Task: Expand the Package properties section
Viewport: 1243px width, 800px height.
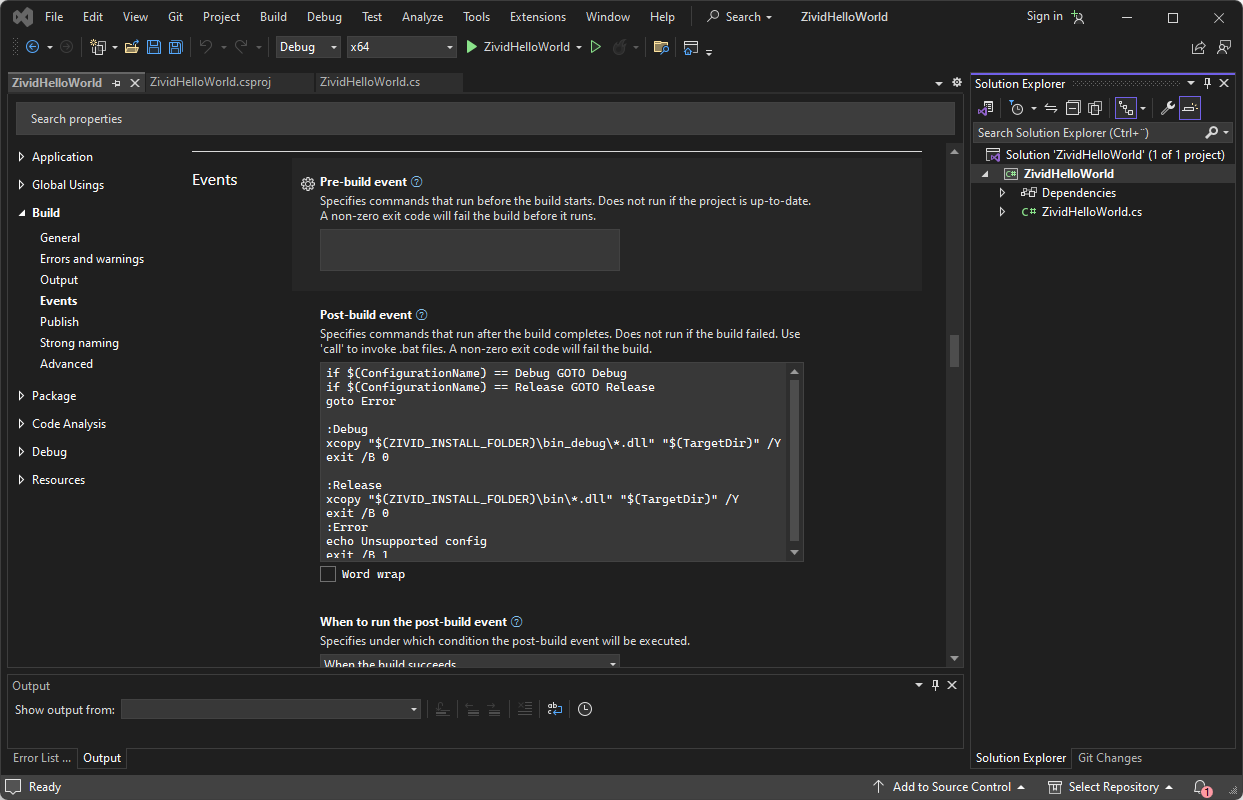Action: 22,396
